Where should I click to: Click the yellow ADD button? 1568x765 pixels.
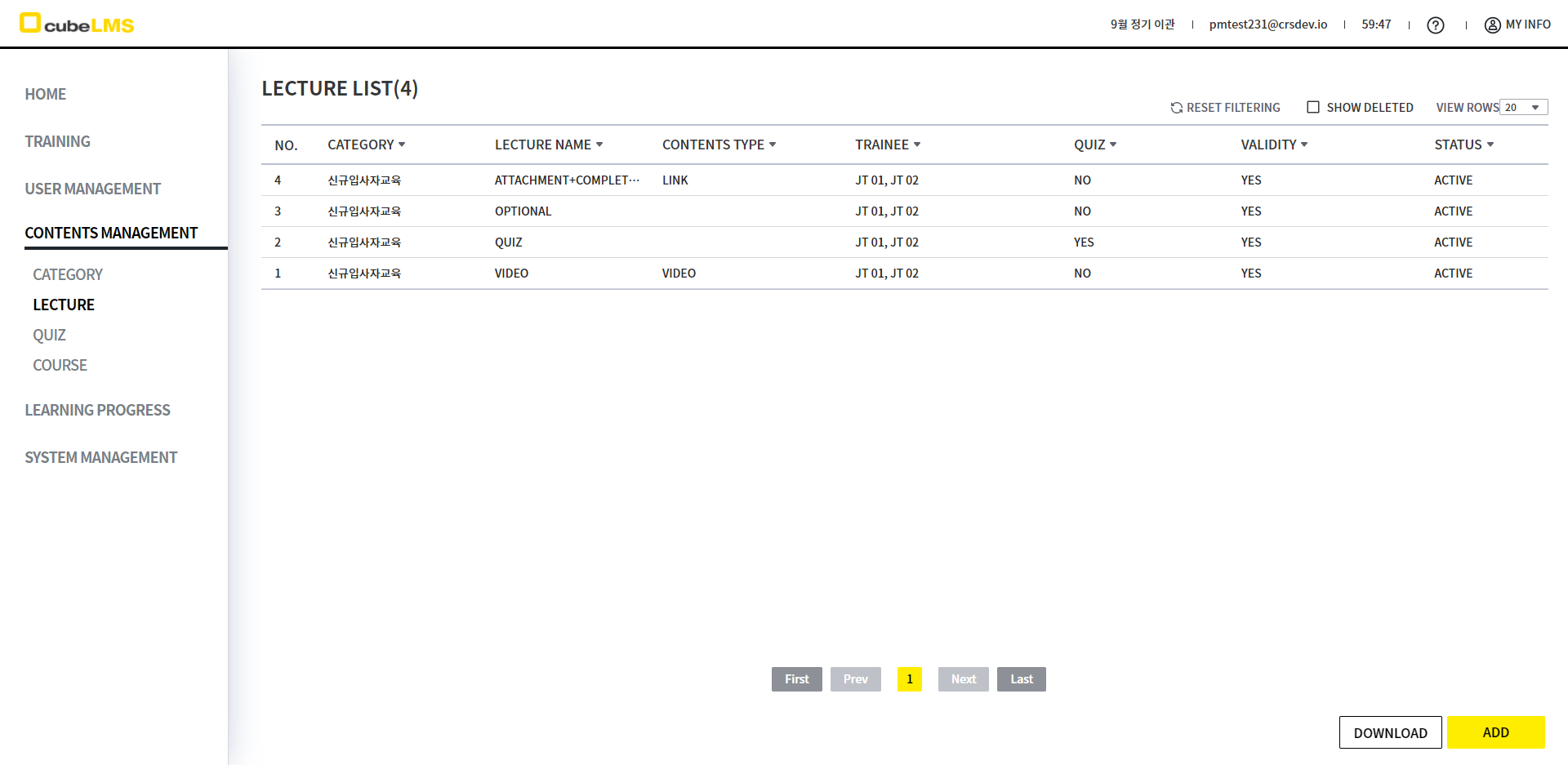[1495, 732]
